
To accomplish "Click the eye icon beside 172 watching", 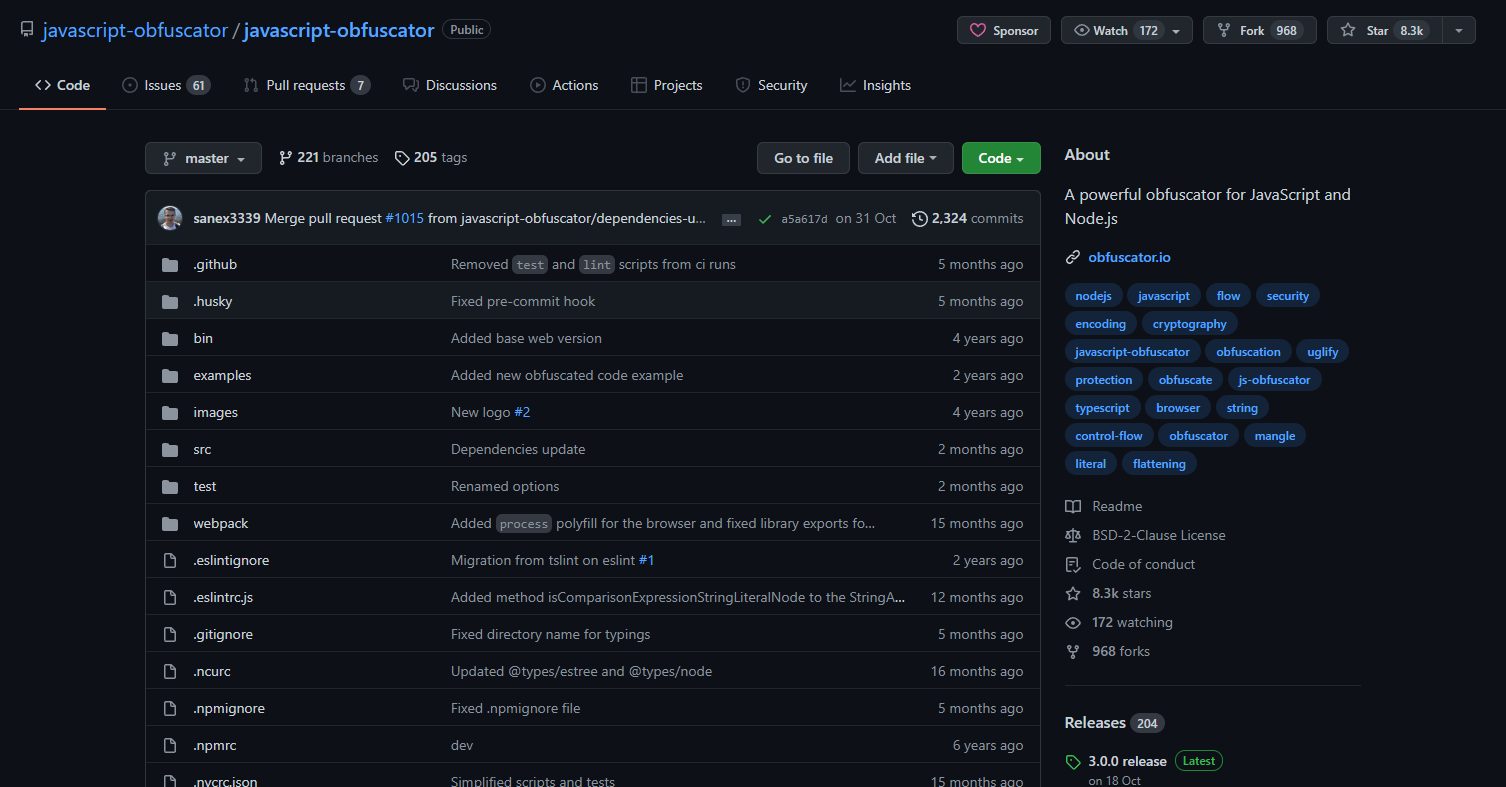I will point(1073,622).
